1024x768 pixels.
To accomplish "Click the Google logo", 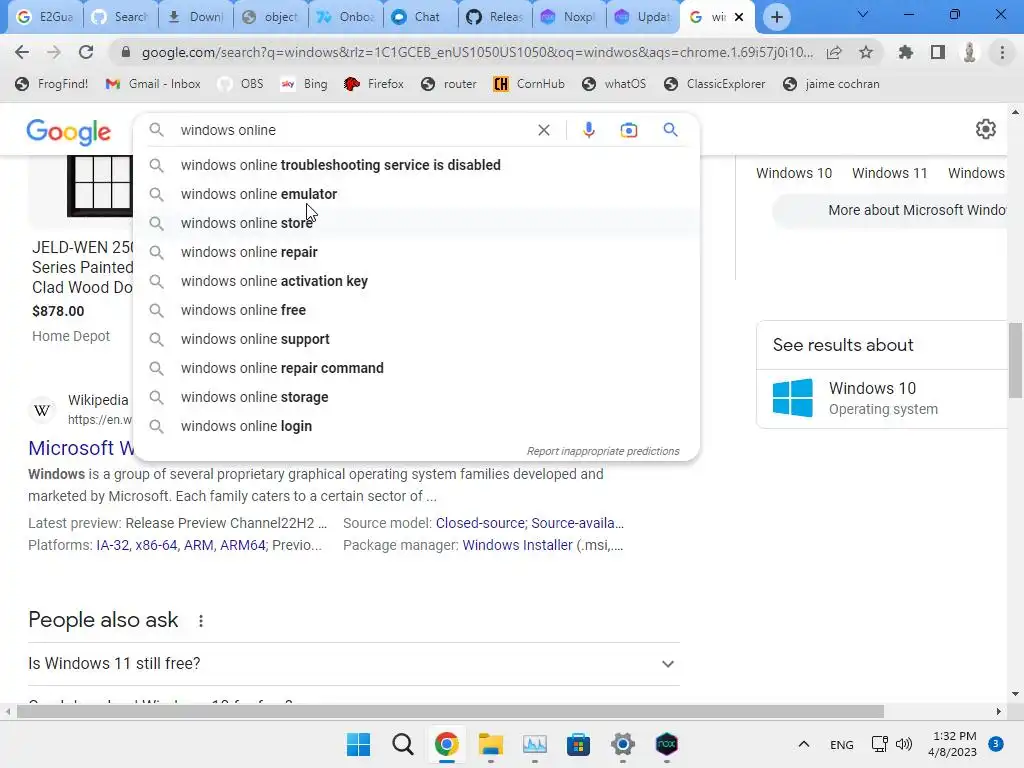I will 69,132.
